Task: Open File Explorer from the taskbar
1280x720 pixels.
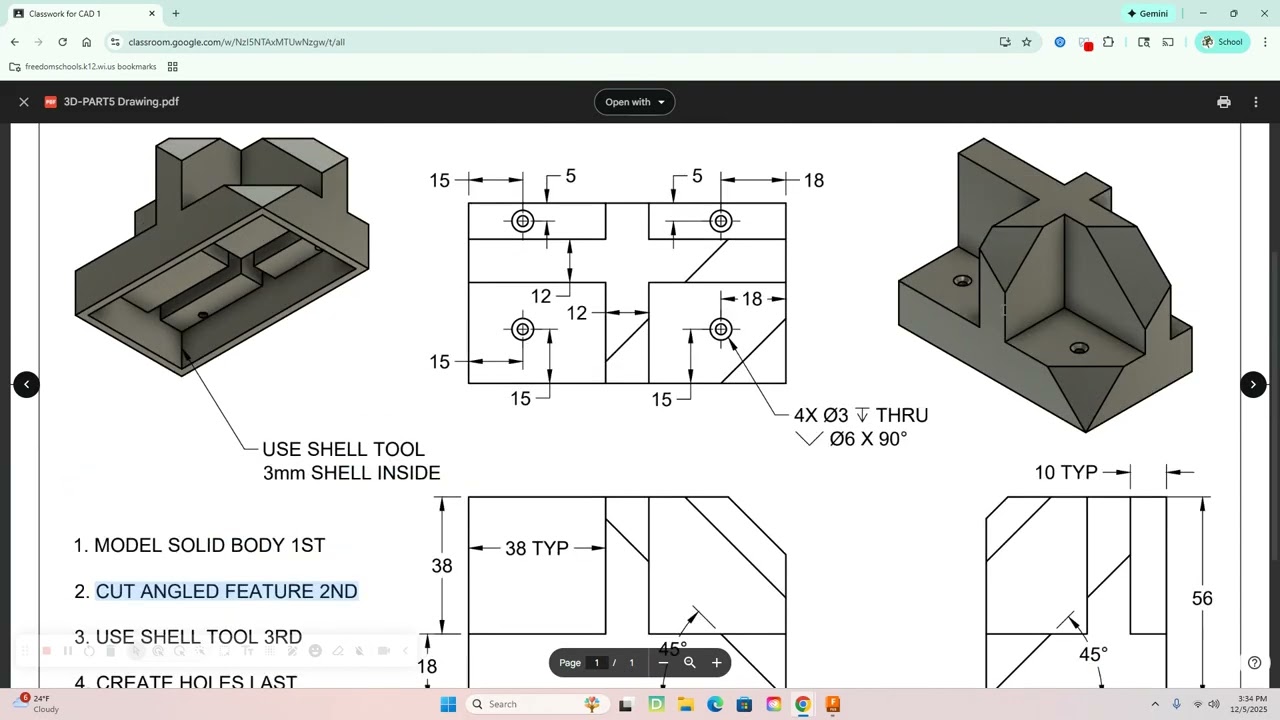Action: point(686,704)
